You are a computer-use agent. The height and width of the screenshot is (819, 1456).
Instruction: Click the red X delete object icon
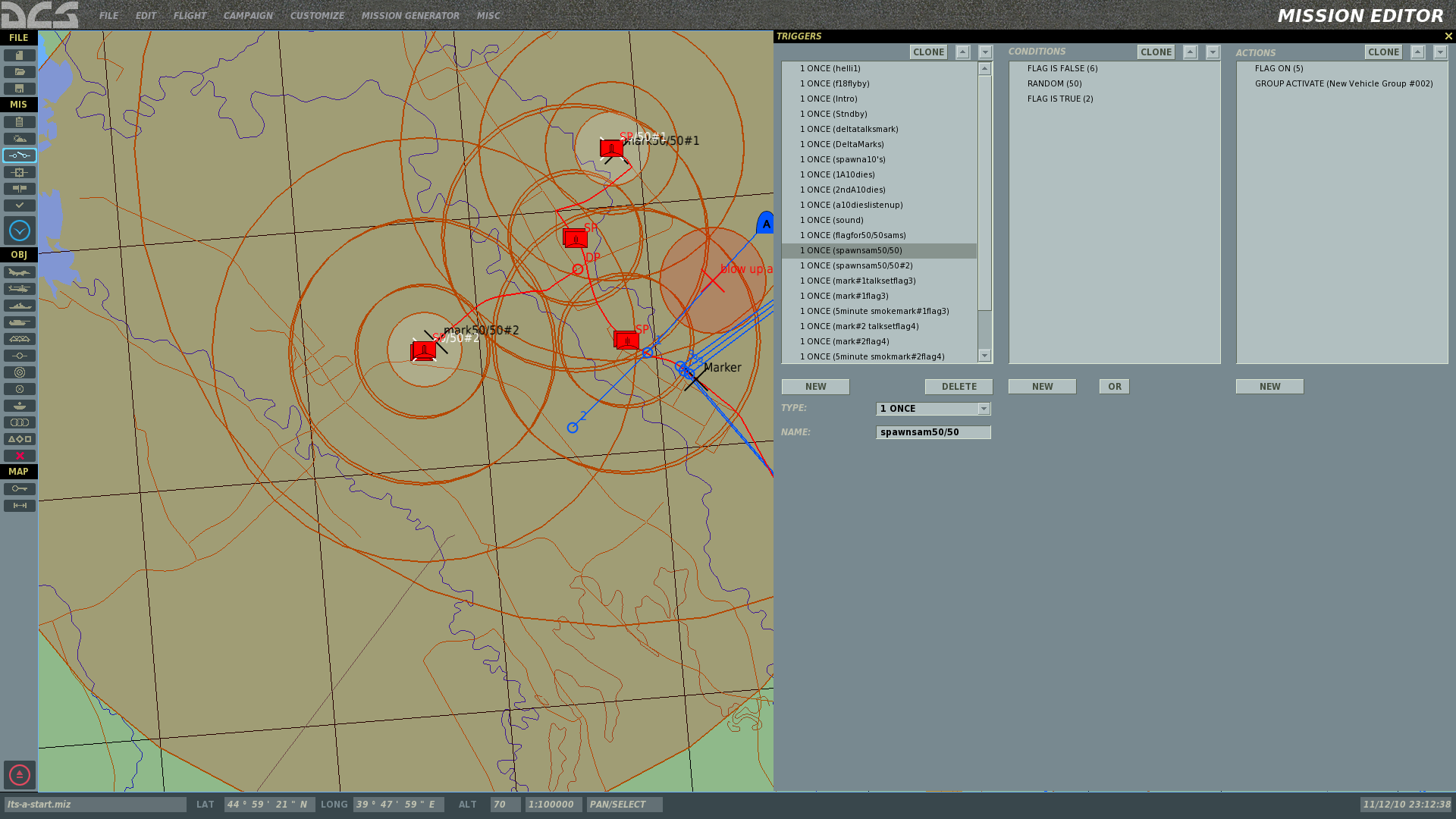(20, 456)
